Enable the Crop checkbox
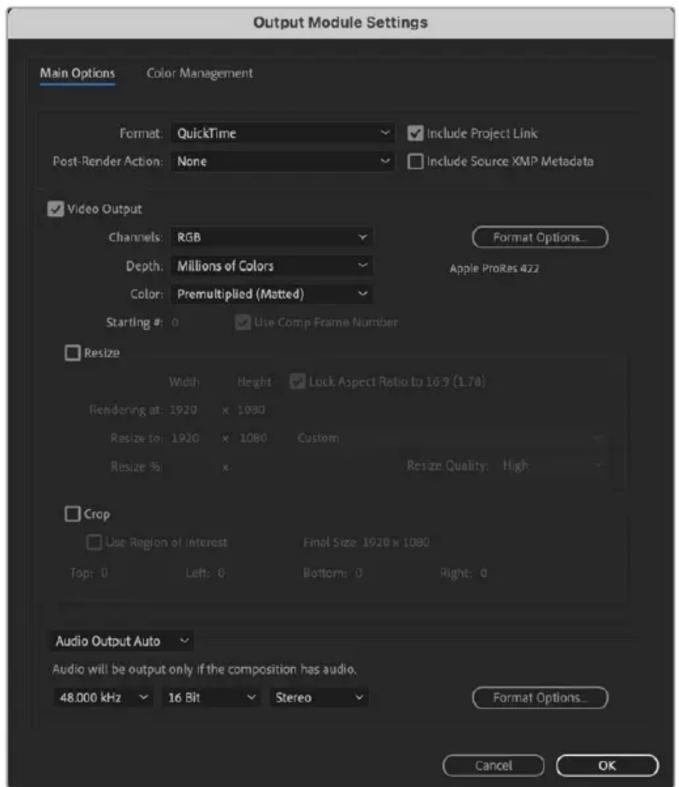This screenshot has width=679, height=787. pos(72,513)
